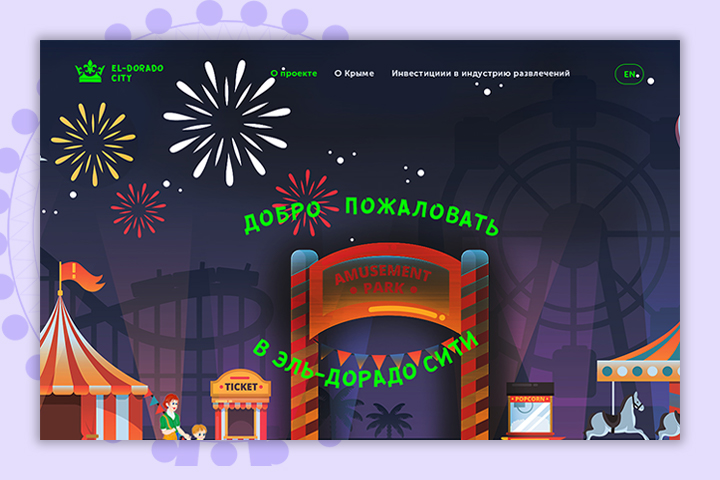Image resolution: width=720 pixels, height=480 pixels.
Task: Open 'Инвестиции в индустрию развлечений' menu link
Action: [x=480, y=73]
